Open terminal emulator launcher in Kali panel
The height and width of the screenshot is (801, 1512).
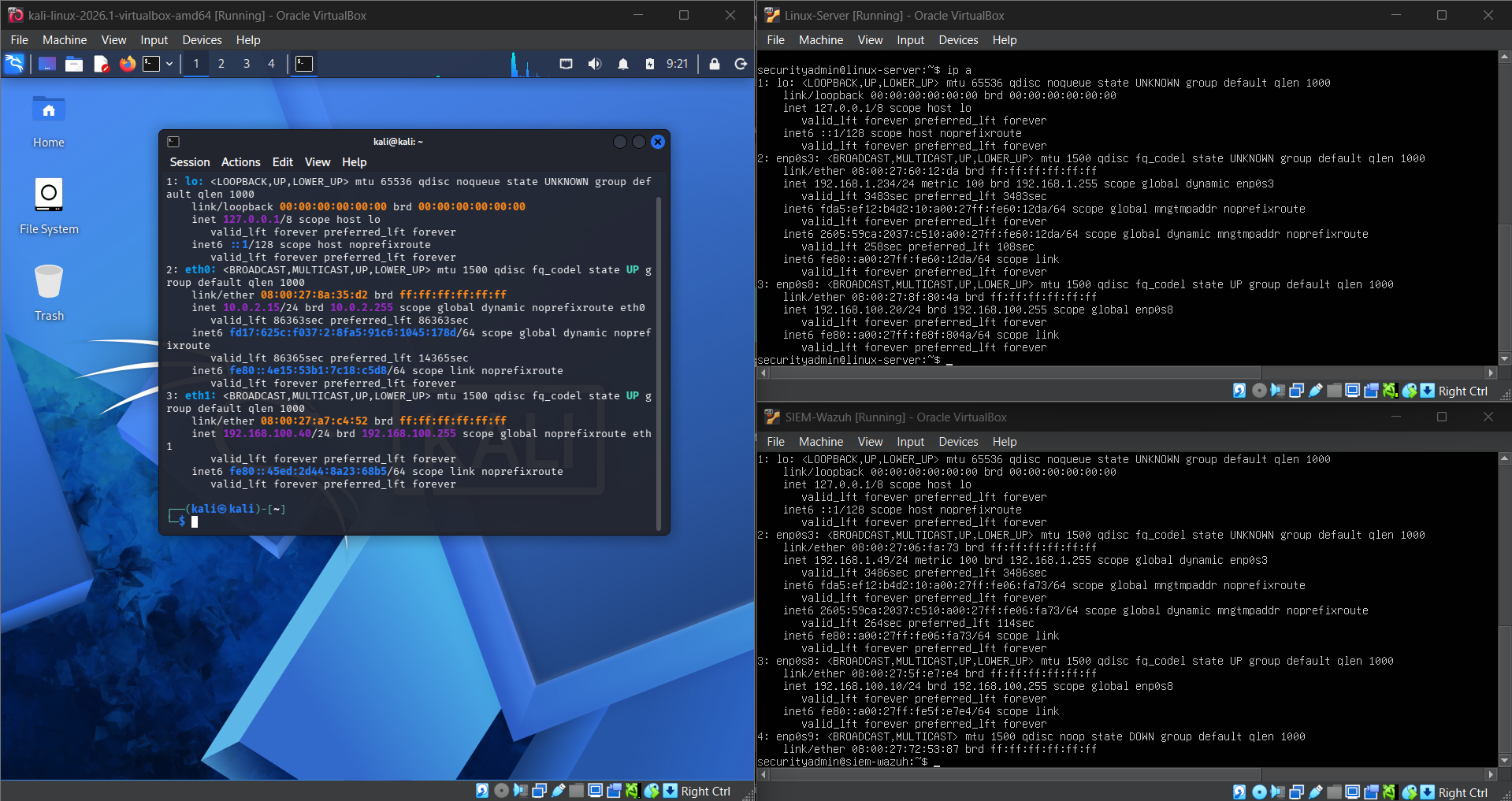tap(151, 64)
